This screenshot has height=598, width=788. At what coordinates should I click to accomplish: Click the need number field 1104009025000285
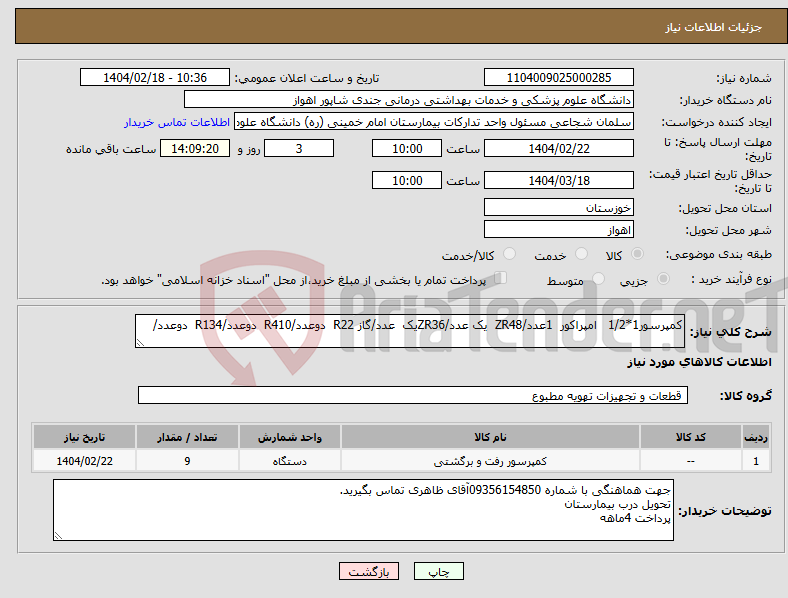[558, 78]
